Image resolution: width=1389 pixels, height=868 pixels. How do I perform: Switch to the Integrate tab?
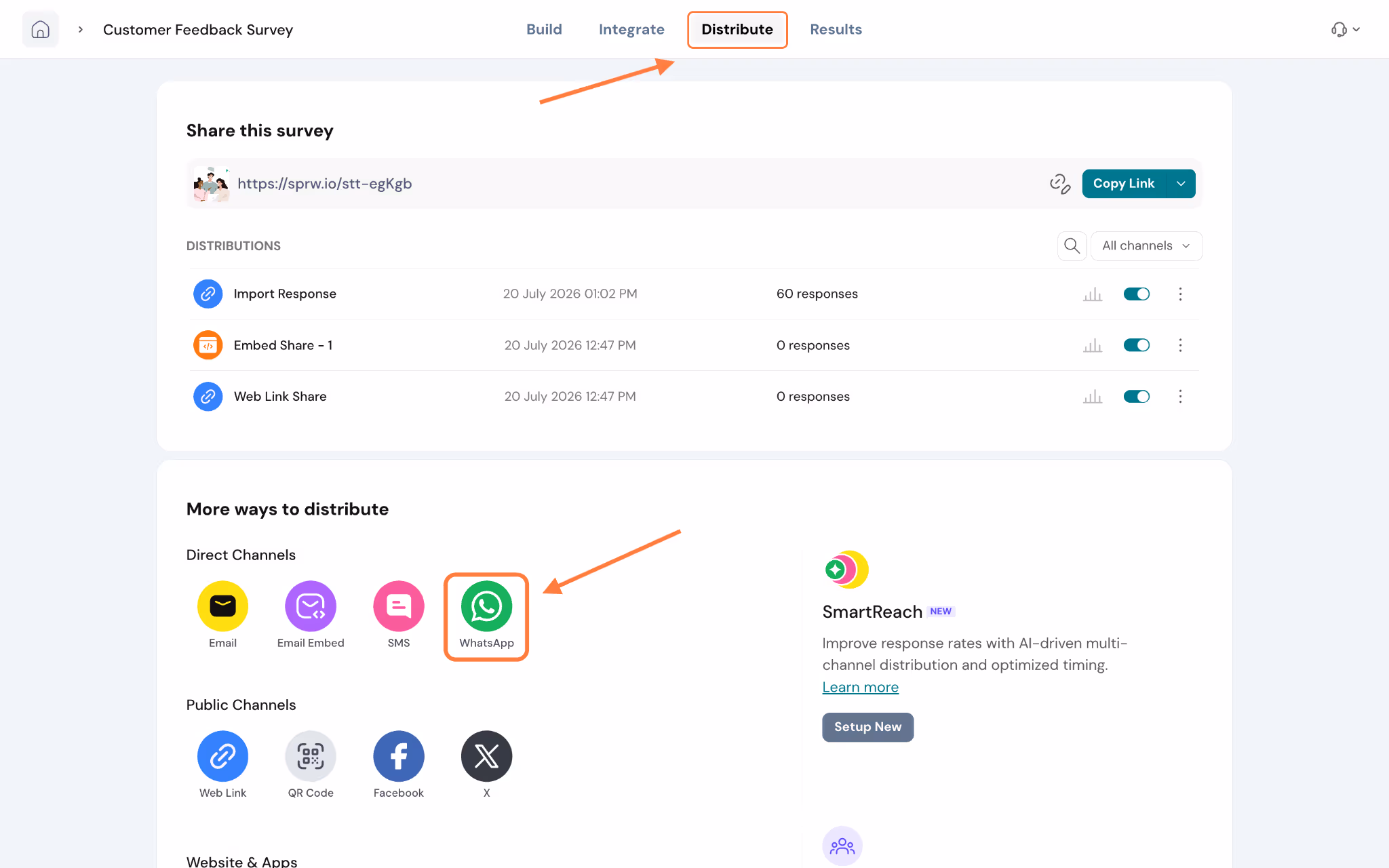tap(631, 29)
